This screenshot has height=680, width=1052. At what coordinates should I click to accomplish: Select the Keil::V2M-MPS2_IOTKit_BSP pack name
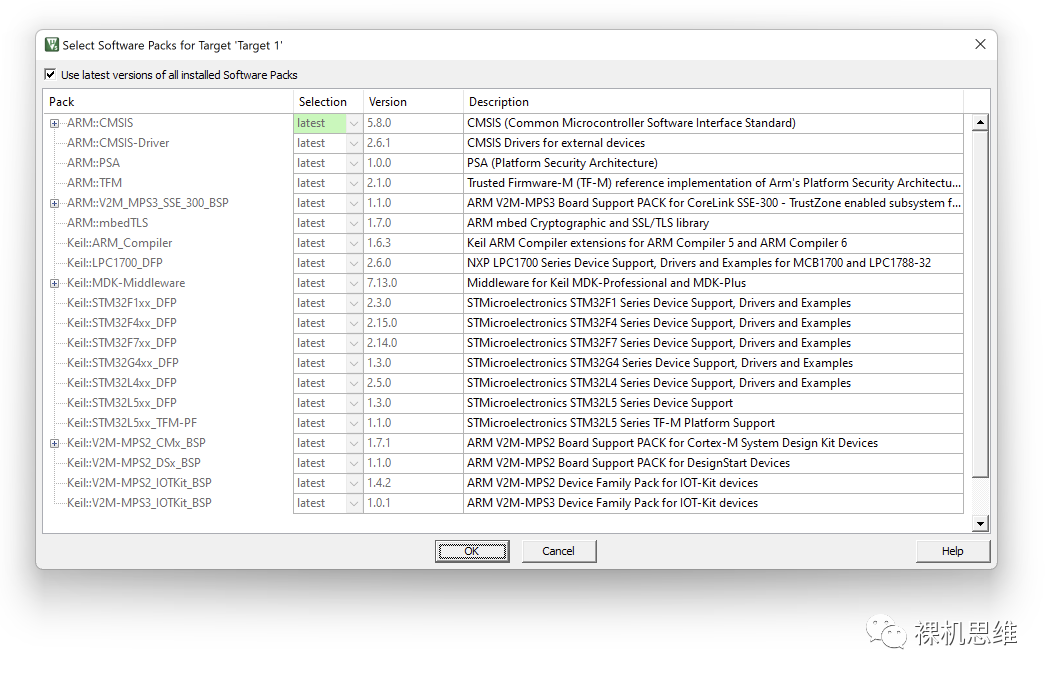pyautogui.click(x=139, y=484)
